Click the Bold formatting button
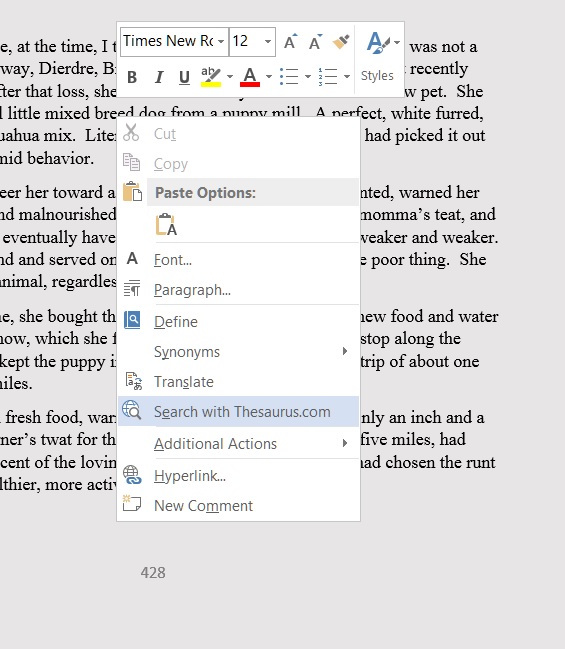 (132, 77)
